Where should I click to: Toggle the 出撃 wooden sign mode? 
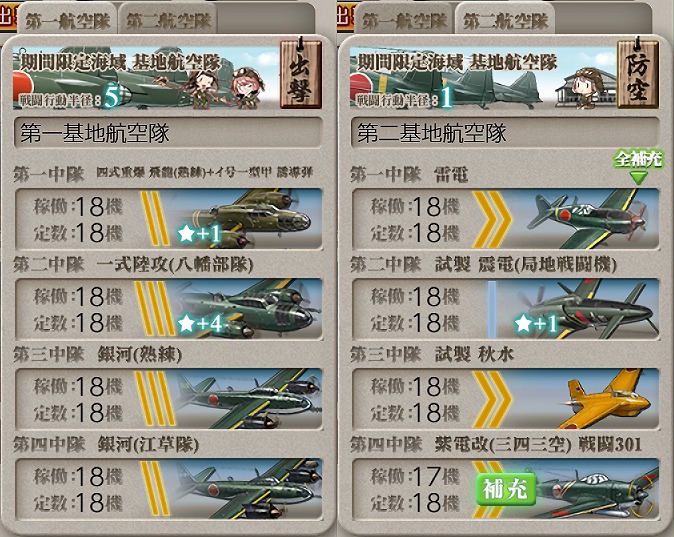(300, 73)
